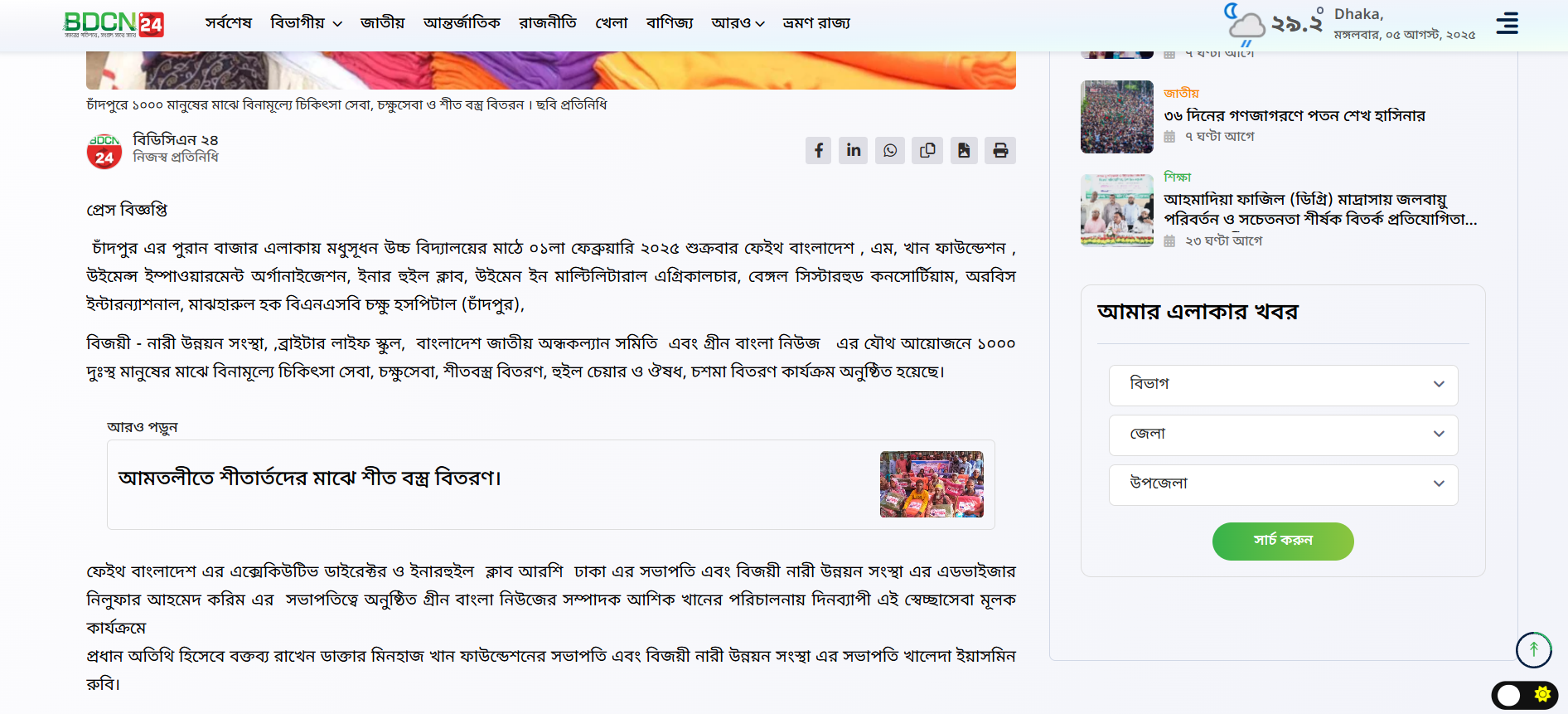The width and height of the screenshot is (1568, 714).
Task: Click the scroll-to-top arrow button
Action: pos(1533,649)
